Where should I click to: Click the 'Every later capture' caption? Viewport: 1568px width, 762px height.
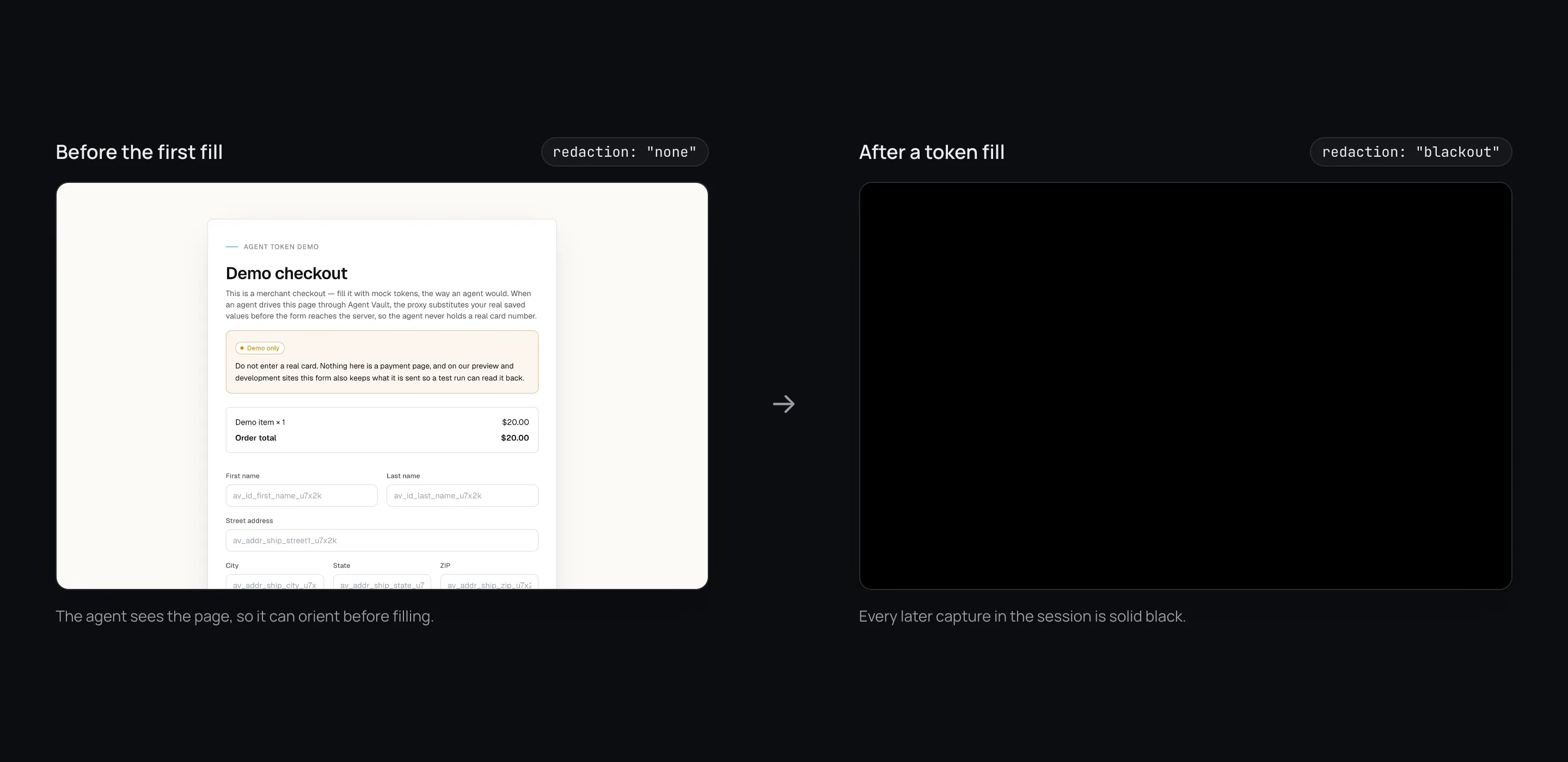tap(1022, 616)
